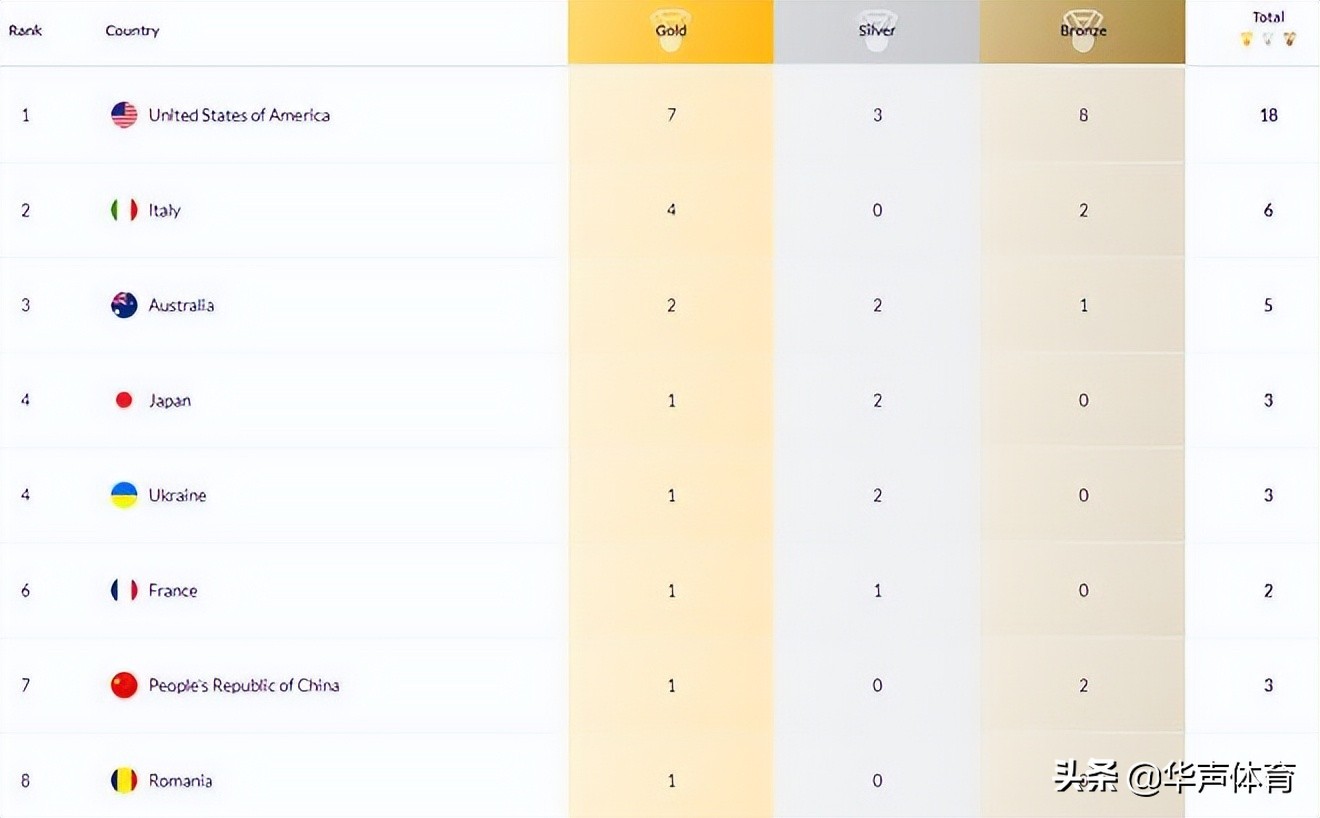Click the Japan flag icon
1320x818 pixels.
(124, 400)
